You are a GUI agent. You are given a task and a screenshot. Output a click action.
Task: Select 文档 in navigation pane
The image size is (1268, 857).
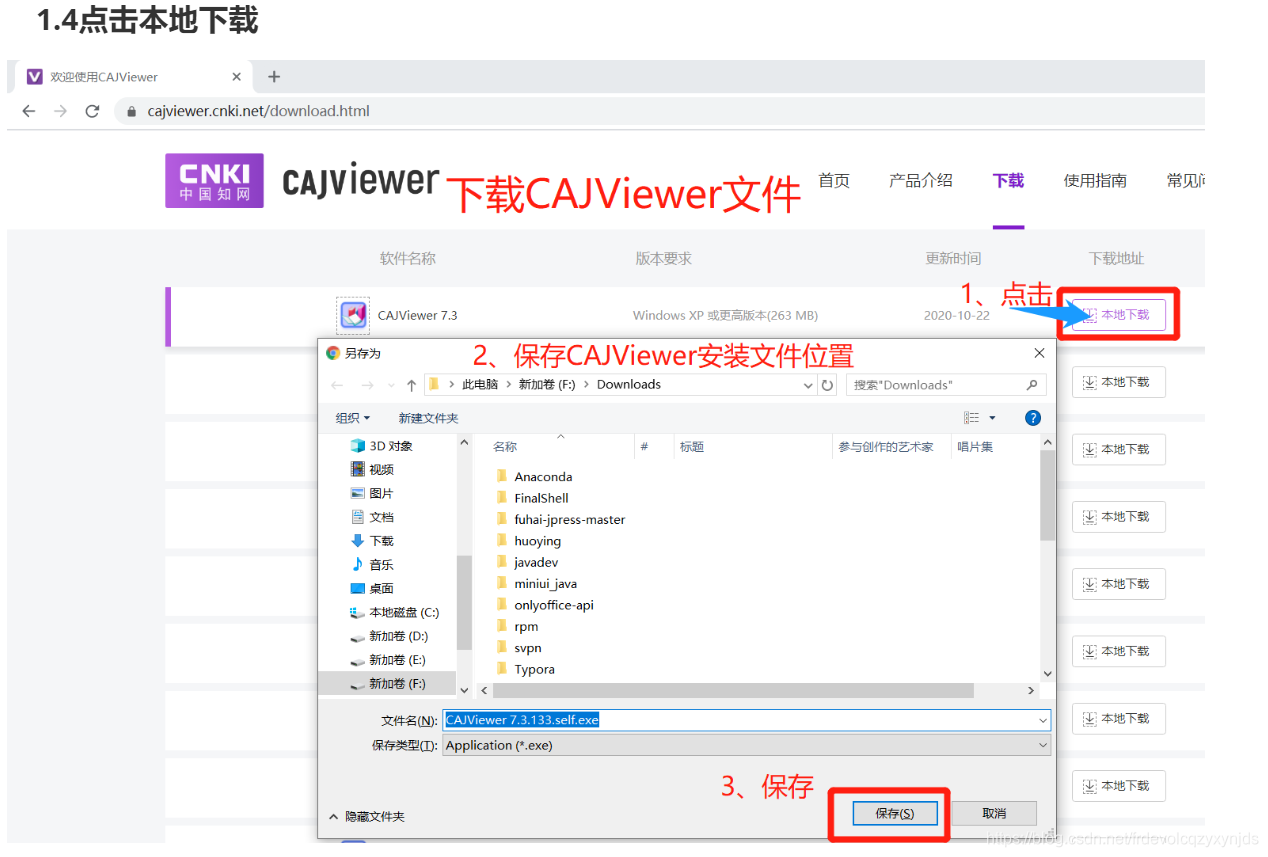click(x=372, y=517)
